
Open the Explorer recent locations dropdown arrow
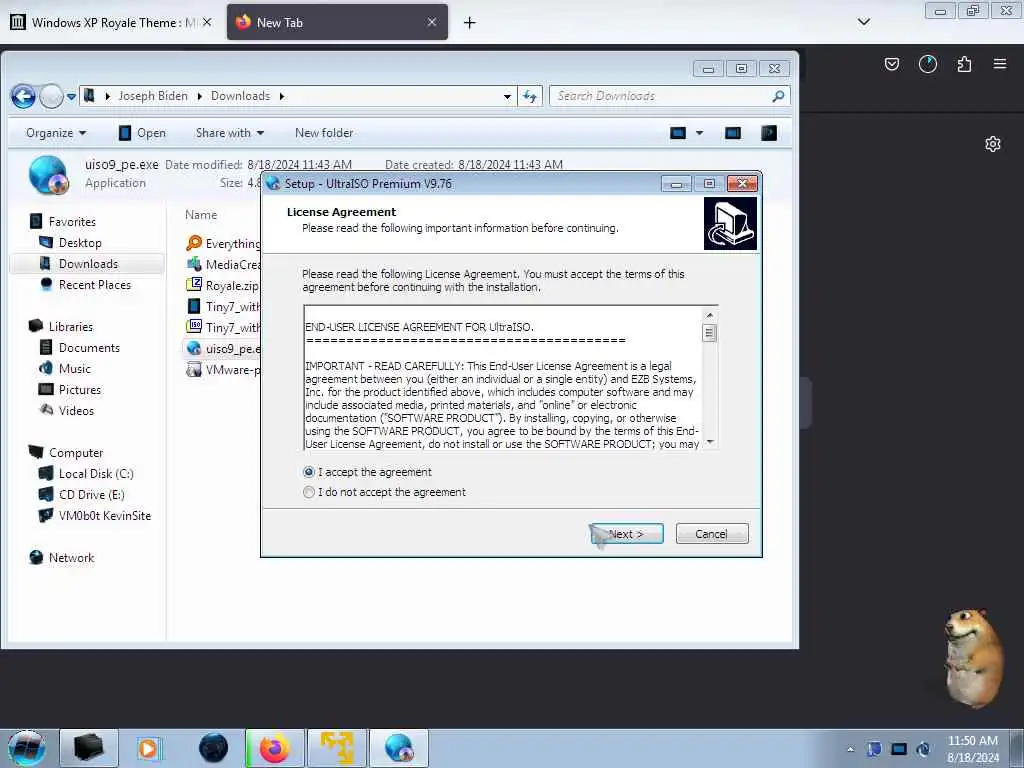71,97
